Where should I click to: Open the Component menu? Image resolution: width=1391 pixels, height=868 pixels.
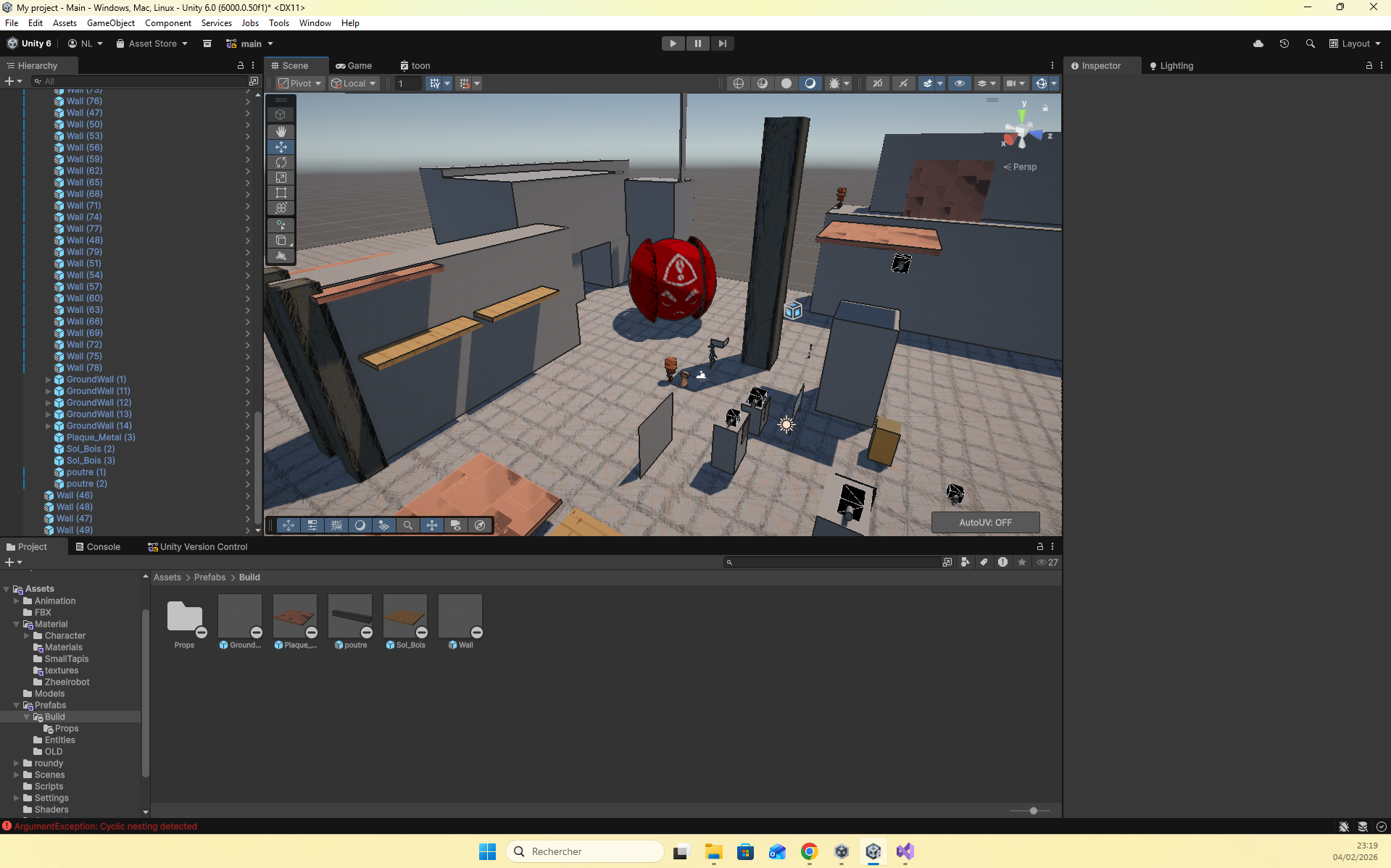(x=168, y=23)
